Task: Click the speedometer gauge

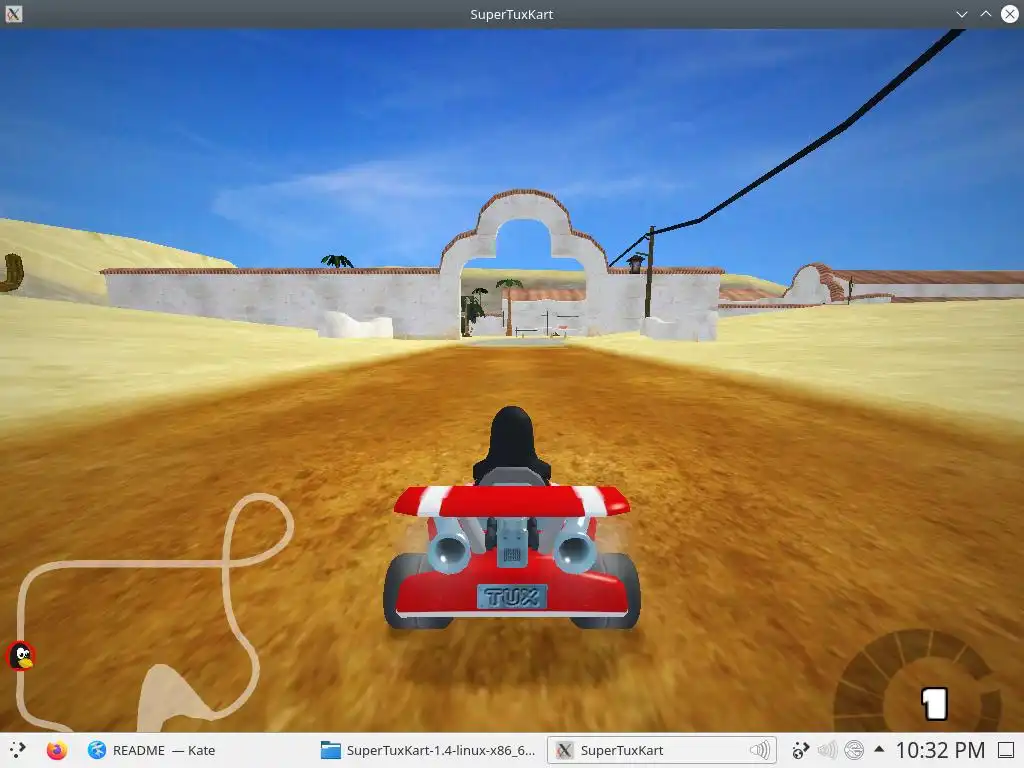Action: [917, 680]
